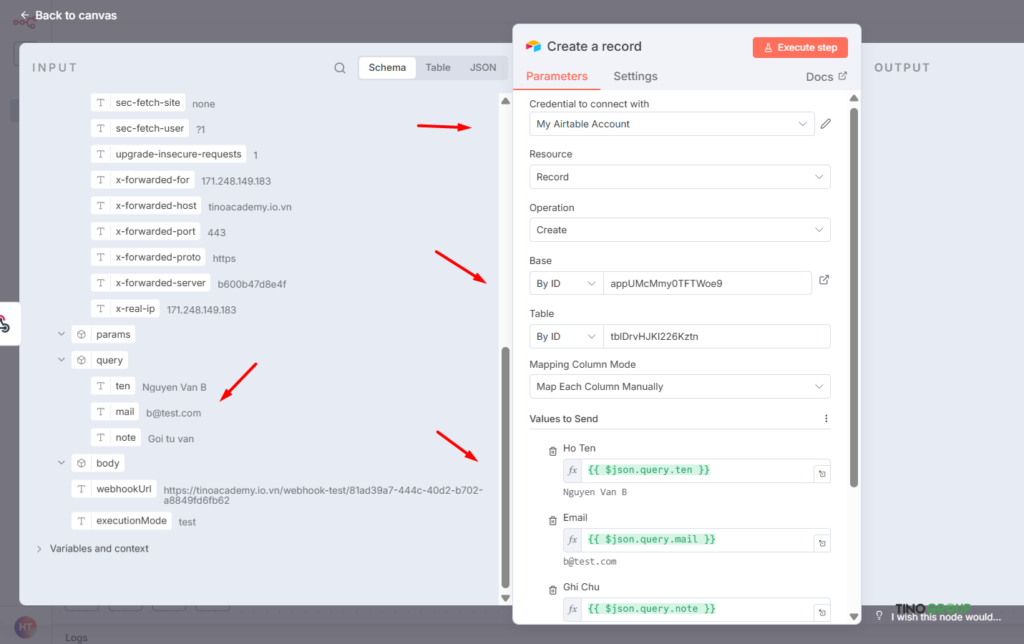Image resolution: width=1024 pixels, height=644 pixels.
Task: Click the search icon in the INPUT panel
Action: point(342,67)
